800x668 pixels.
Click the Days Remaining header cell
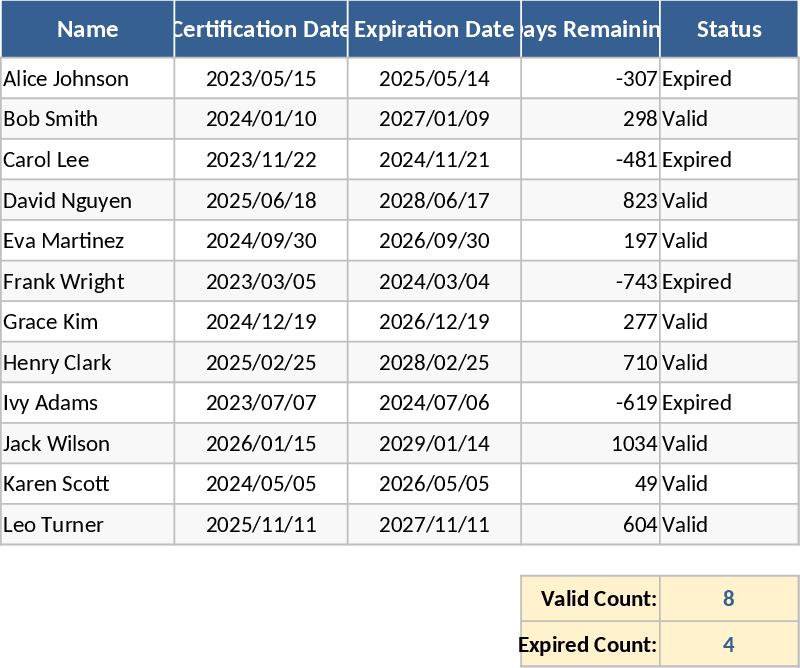[590, 29]
